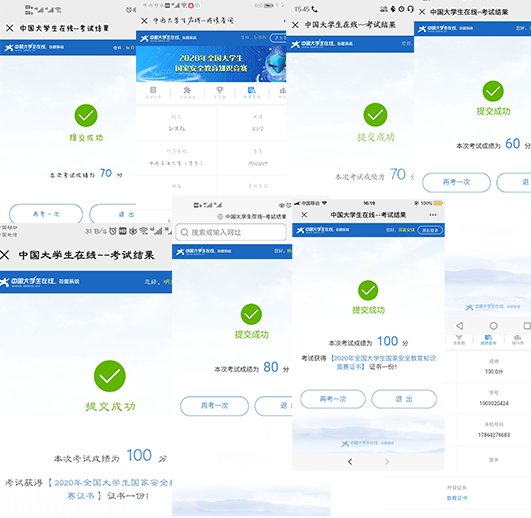Open the 查看证书 certificate link
Image resolution: width=531 pixels, height=518 pixels.
[x=457, y=498]
